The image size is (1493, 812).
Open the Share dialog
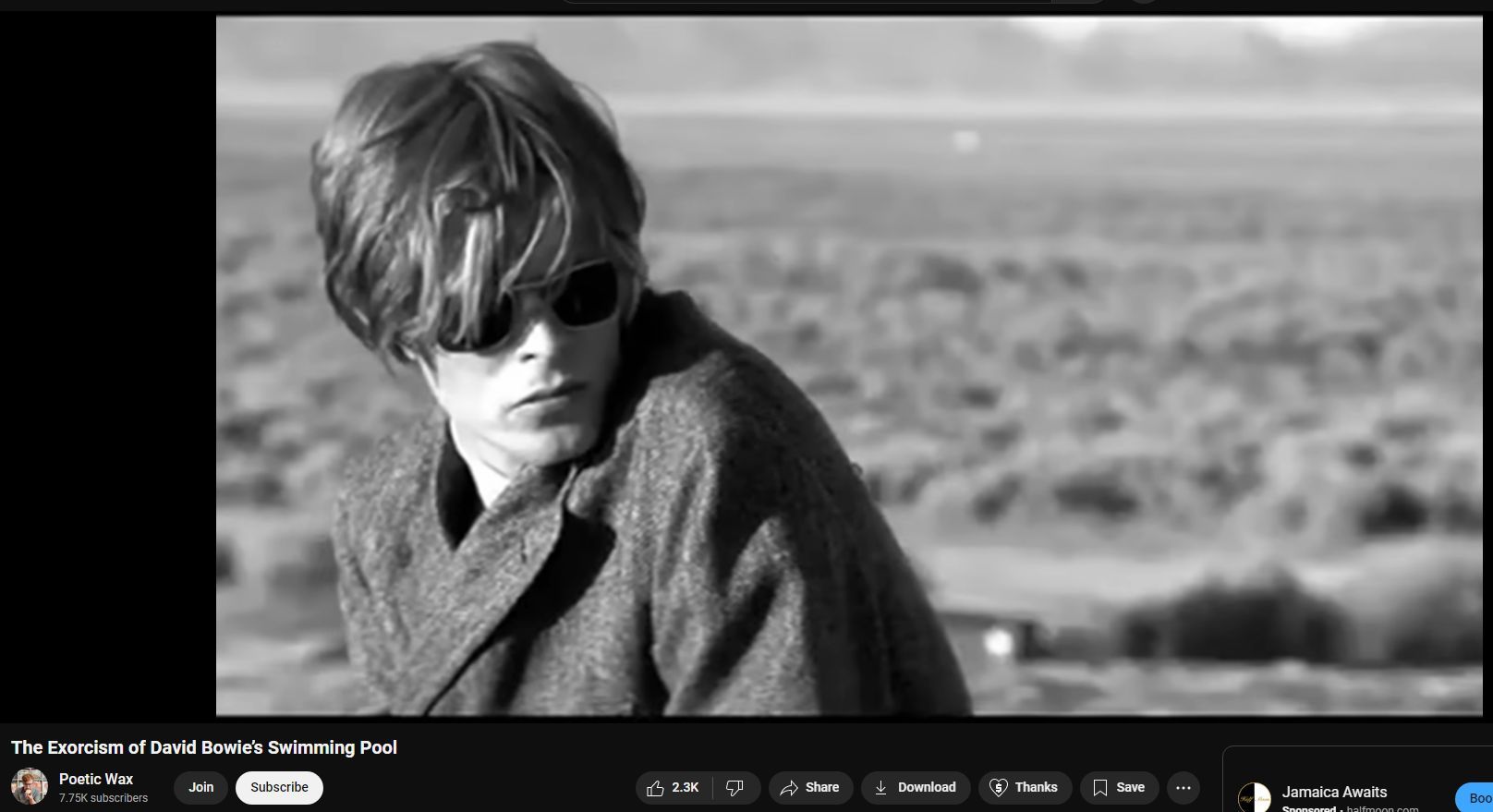[x=810, y=787]
